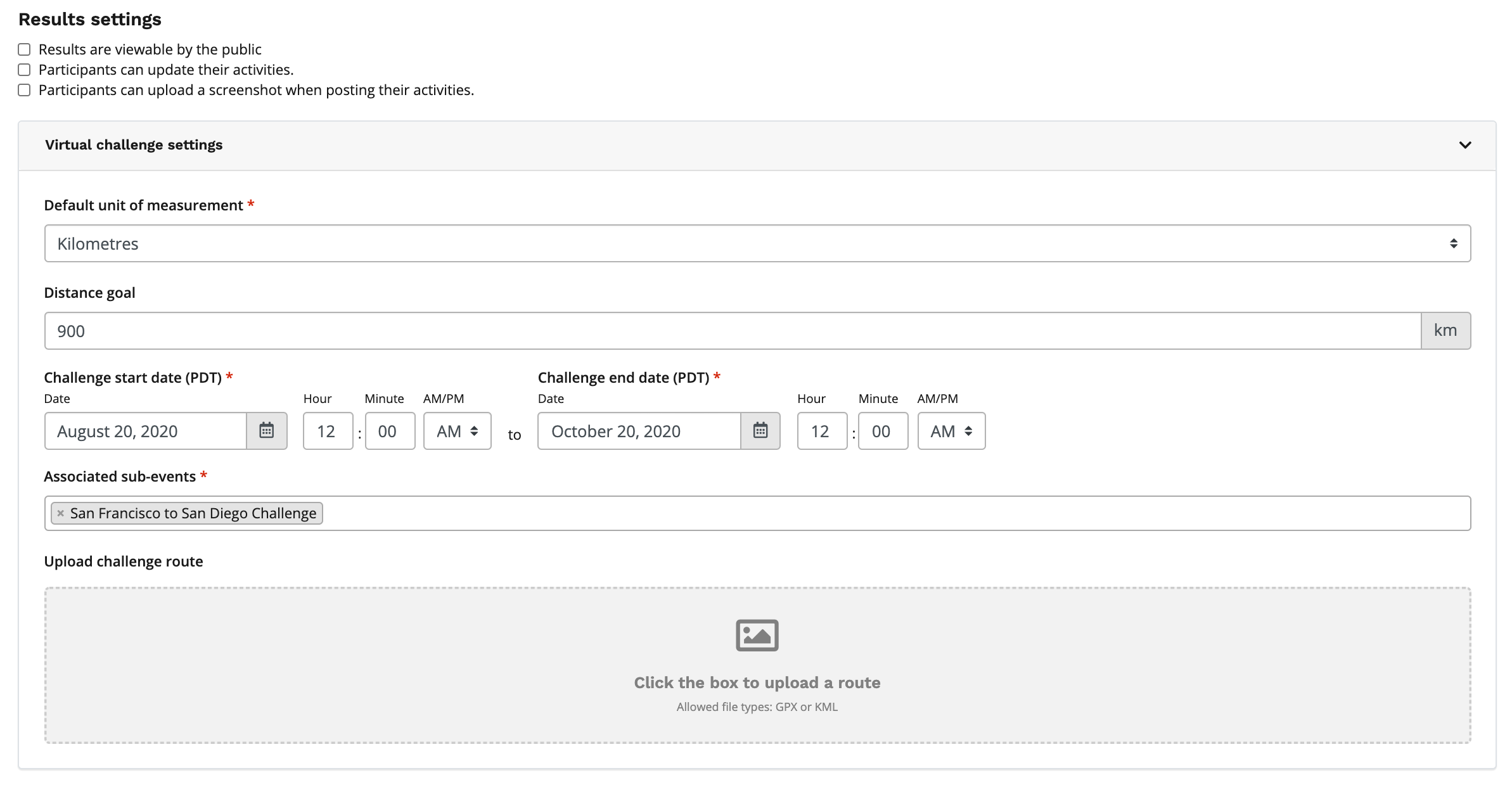Allow participants to upload a screenshot
Viewport: 1512px width, 787px height.
click(24, 90)
